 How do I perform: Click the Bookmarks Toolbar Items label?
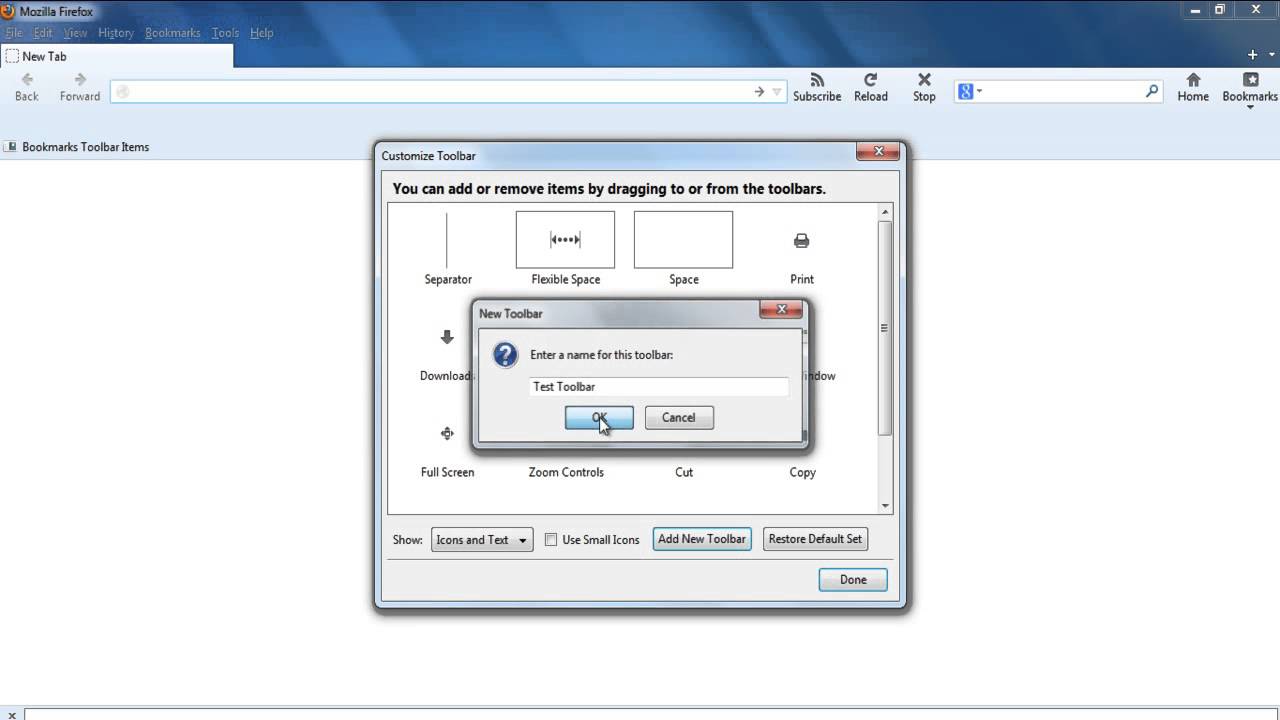pos(86,147)
